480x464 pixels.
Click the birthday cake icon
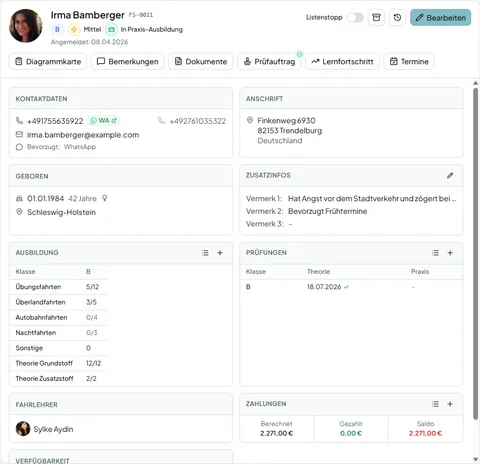click(19, 199)
